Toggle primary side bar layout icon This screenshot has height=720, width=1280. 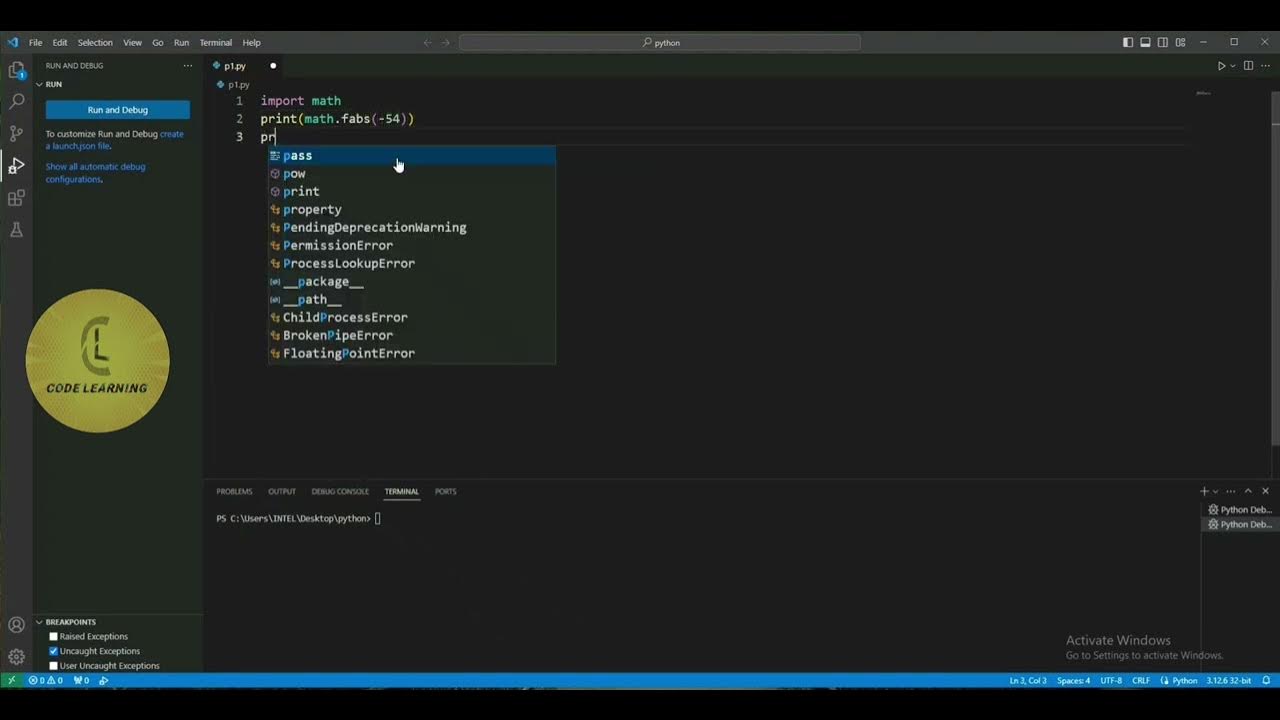click(1128, 42)
